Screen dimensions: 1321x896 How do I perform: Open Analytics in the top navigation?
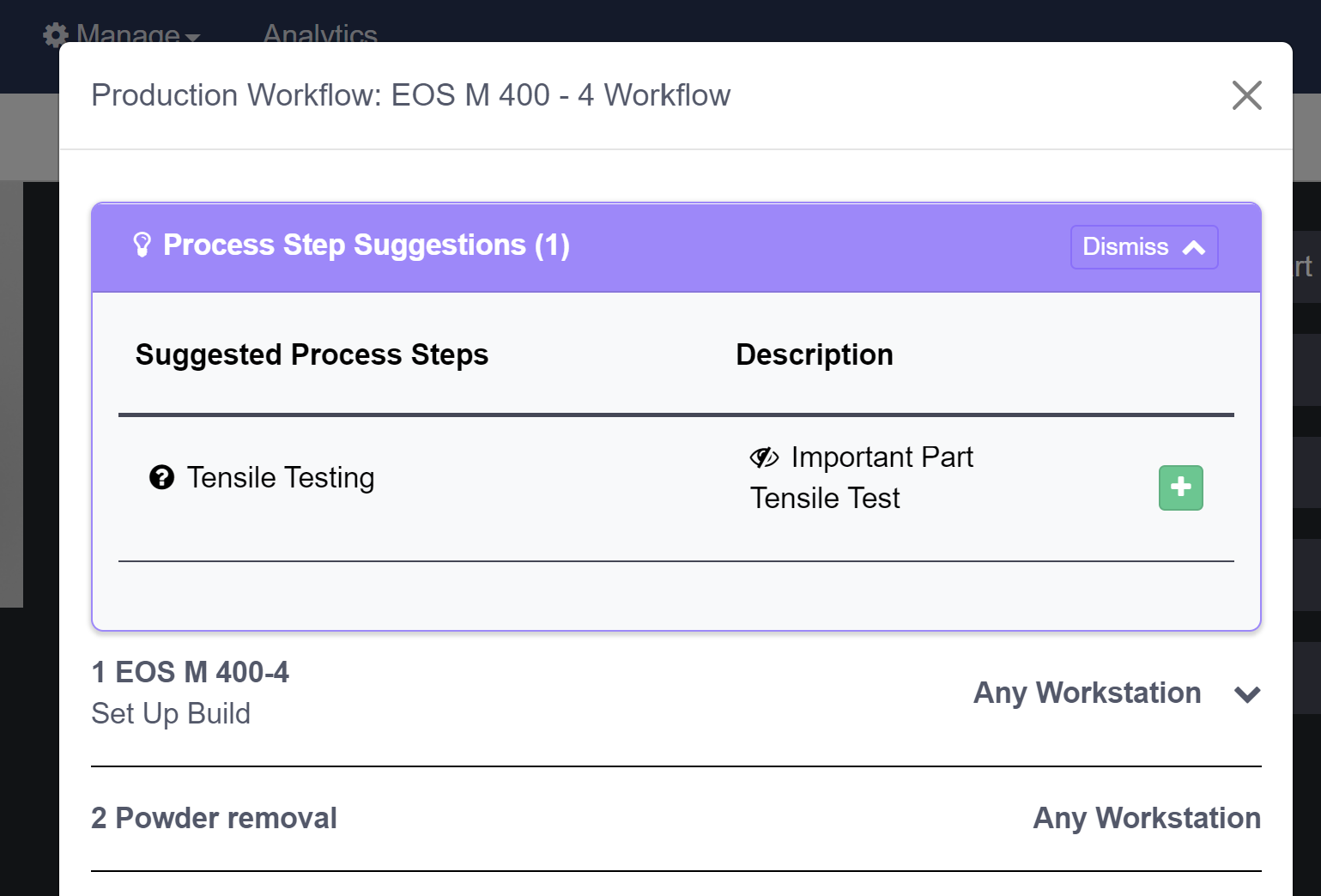pyautogui.click(x=320, y=34)
